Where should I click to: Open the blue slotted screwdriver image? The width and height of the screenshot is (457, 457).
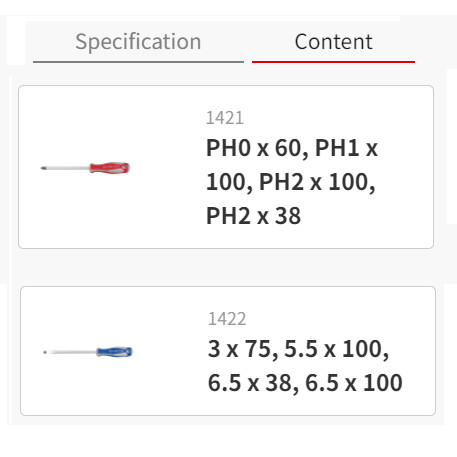[x=88, y=352]
